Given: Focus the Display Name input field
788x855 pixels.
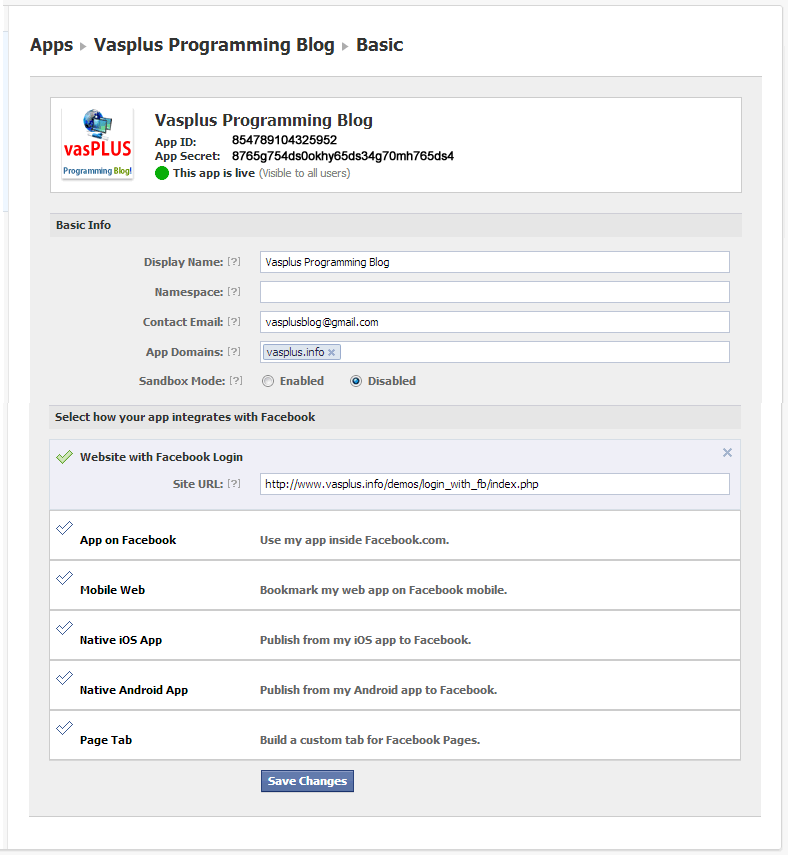Looking at the screenshot, I should [x=495, y=262].
